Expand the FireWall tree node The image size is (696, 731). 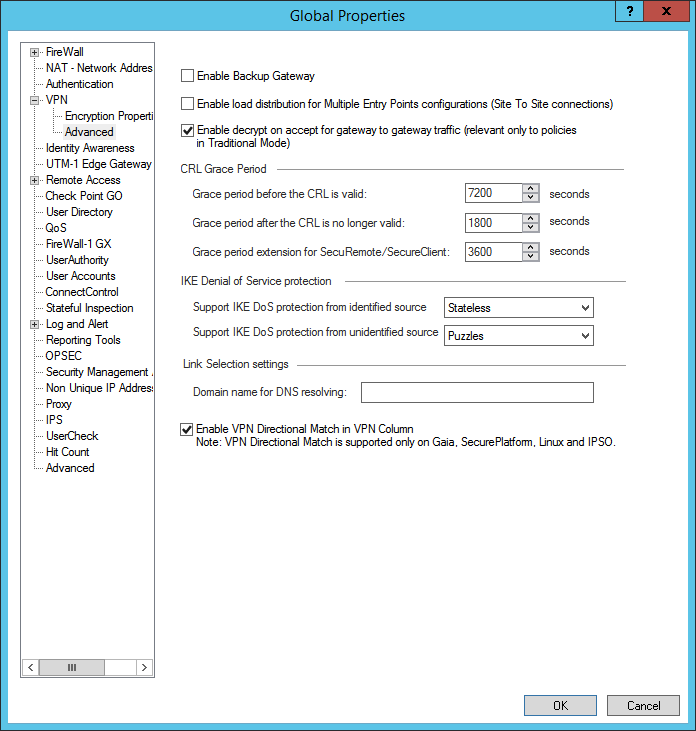35,52
